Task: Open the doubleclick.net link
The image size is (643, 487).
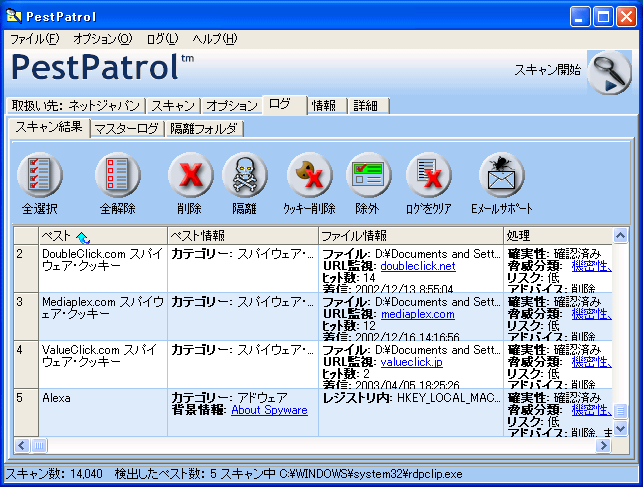Action: [x=417, y=266]
